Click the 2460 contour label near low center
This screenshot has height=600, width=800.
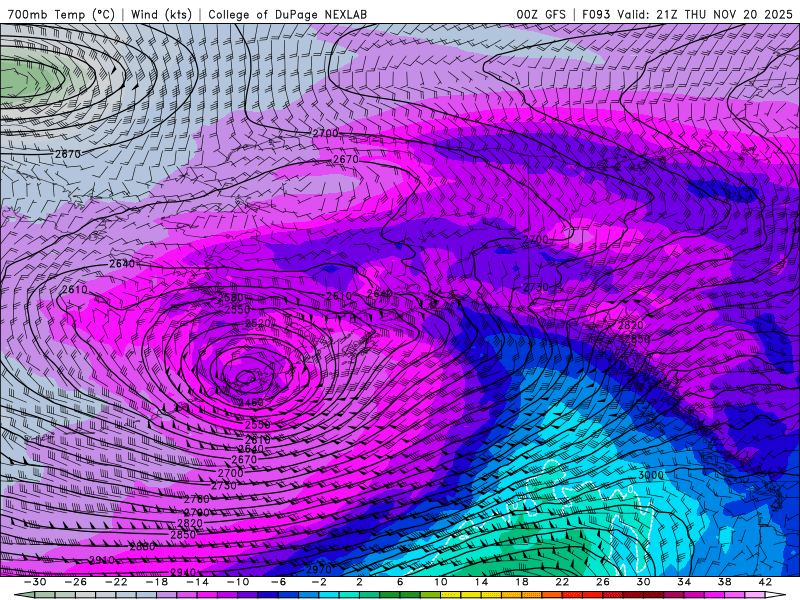[x=251, y=403]
